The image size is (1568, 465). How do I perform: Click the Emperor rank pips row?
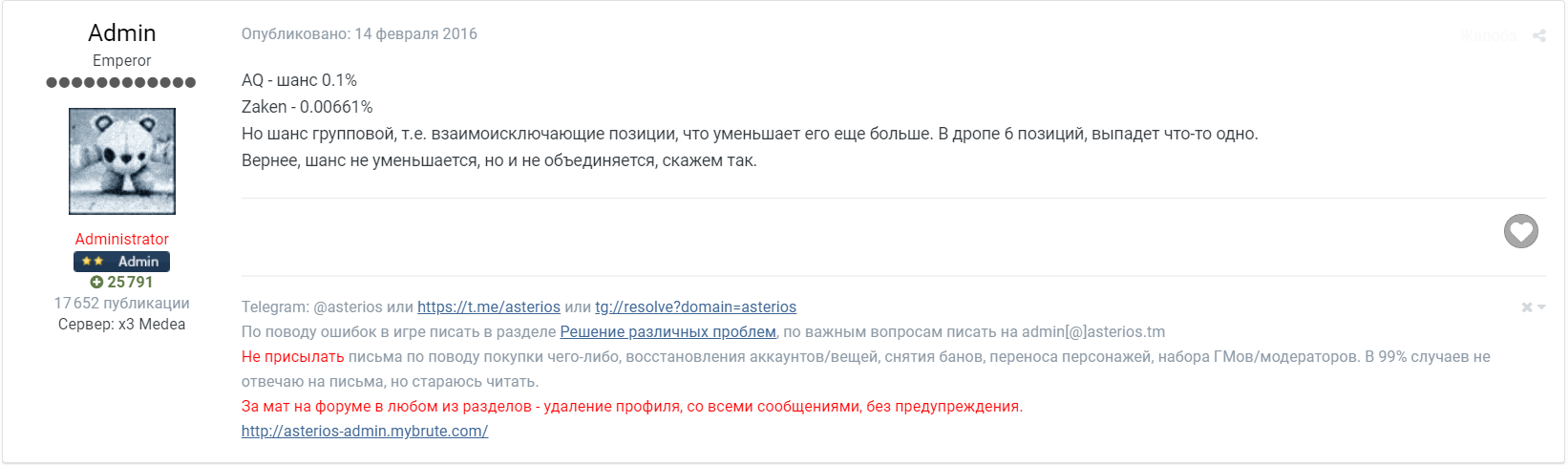(121, 82)
